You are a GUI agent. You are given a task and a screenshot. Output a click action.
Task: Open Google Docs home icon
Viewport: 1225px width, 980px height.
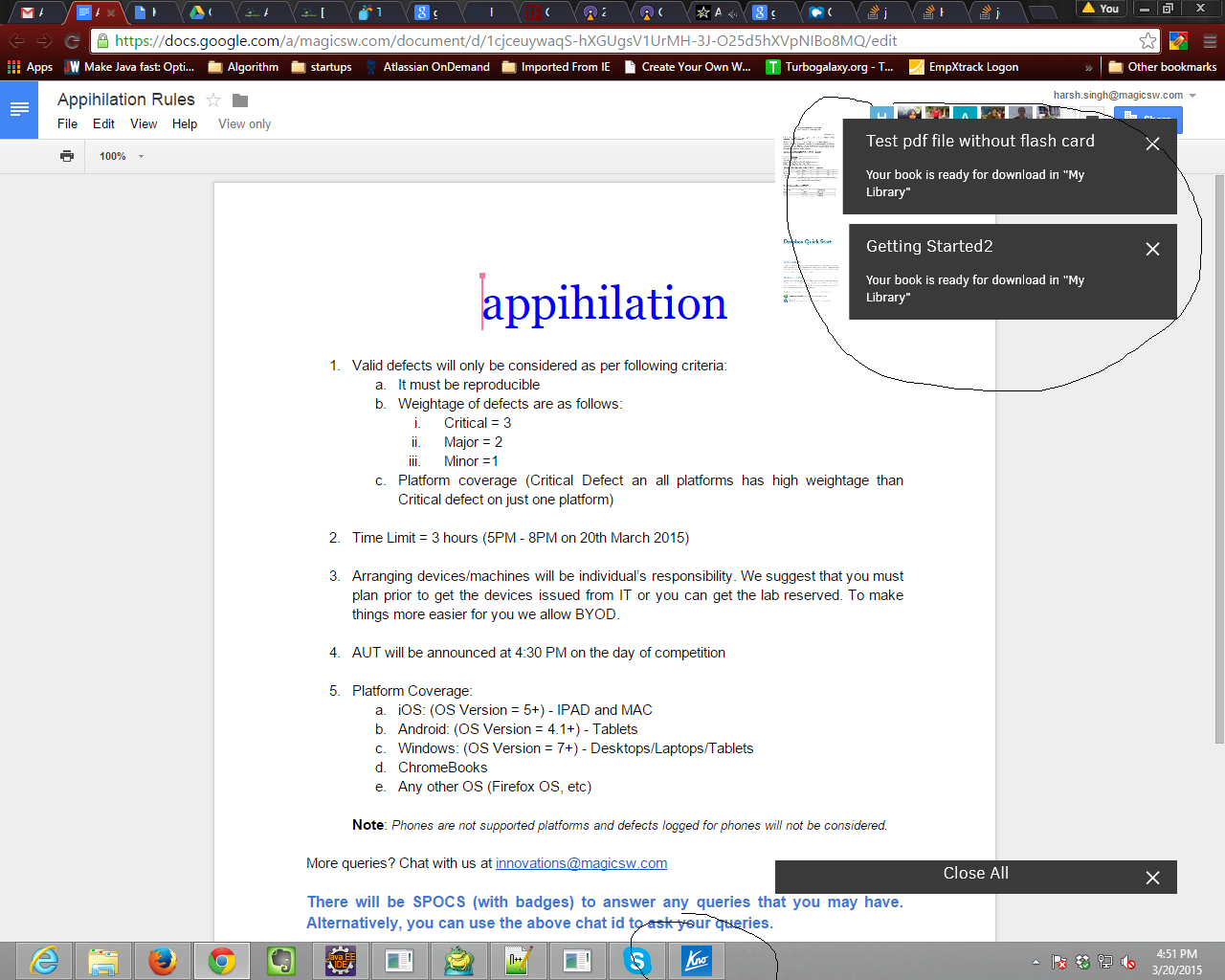click(19, 110)
